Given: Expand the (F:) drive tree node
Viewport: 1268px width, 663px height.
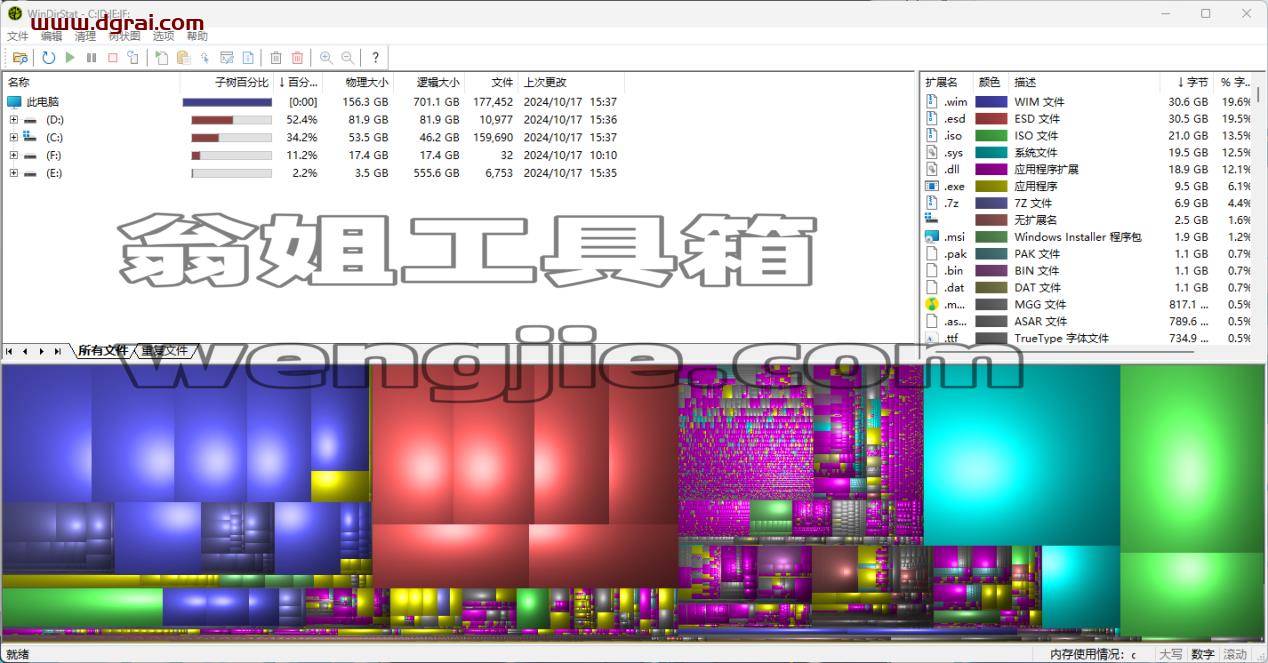Looking at the screenshot, I should (x=14, y=155).
